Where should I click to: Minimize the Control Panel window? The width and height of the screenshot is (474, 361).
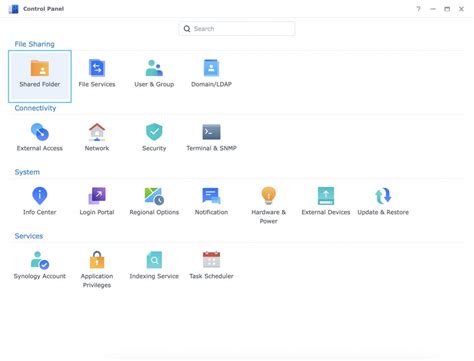pyautogui.click(x=433, y=9)
